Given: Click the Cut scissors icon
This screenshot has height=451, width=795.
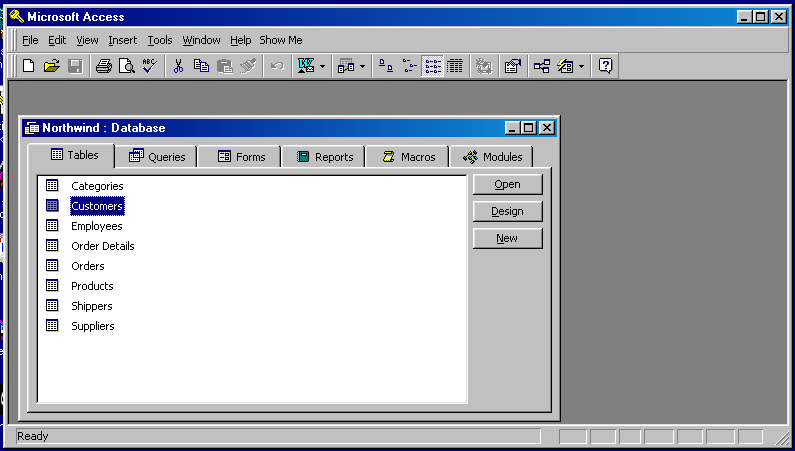Looking at the screenshot, I should click(178, 66).
